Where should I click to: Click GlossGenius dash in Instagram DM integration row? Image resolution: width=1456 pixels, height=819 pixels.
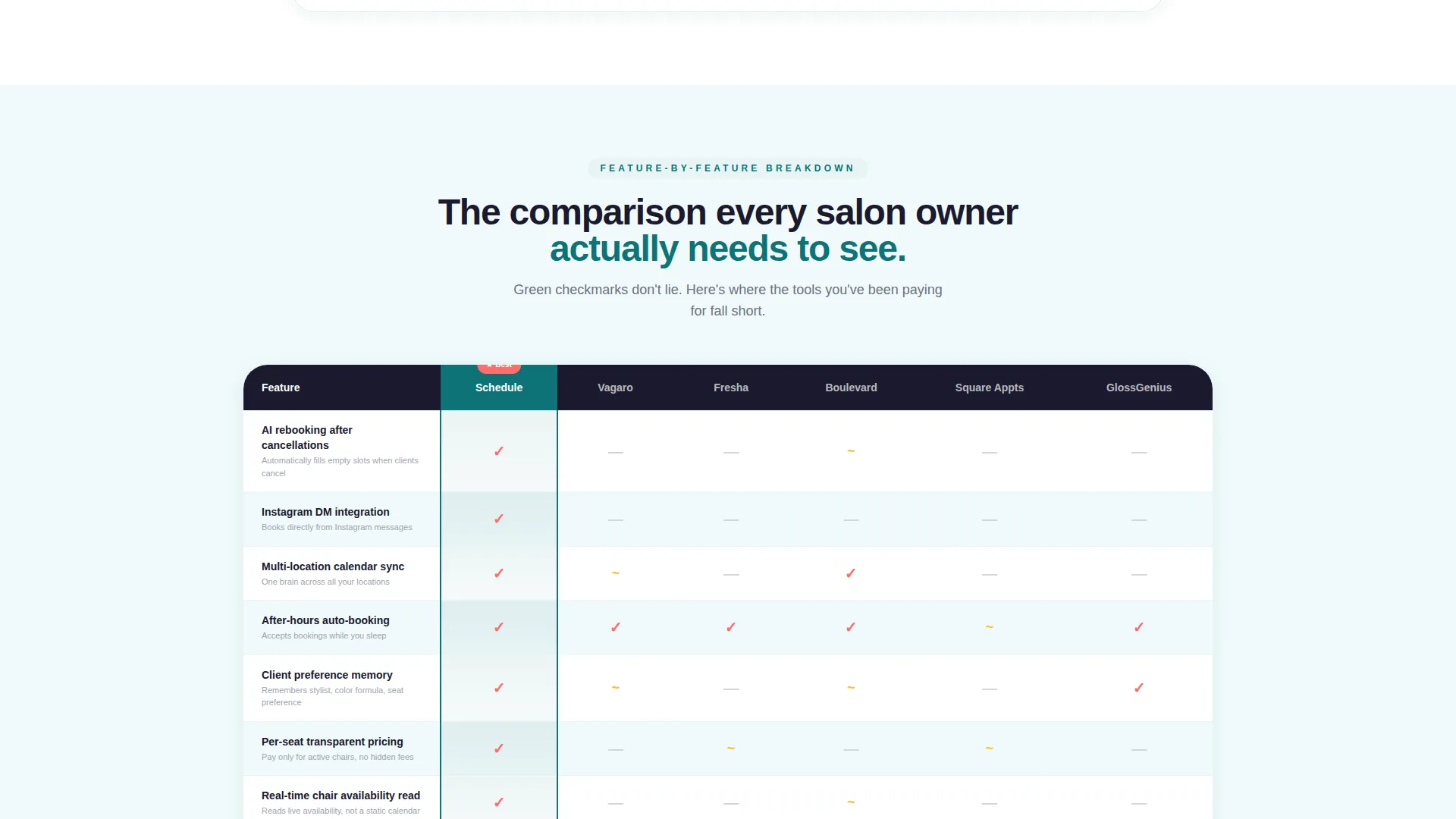coord(1139,519)
